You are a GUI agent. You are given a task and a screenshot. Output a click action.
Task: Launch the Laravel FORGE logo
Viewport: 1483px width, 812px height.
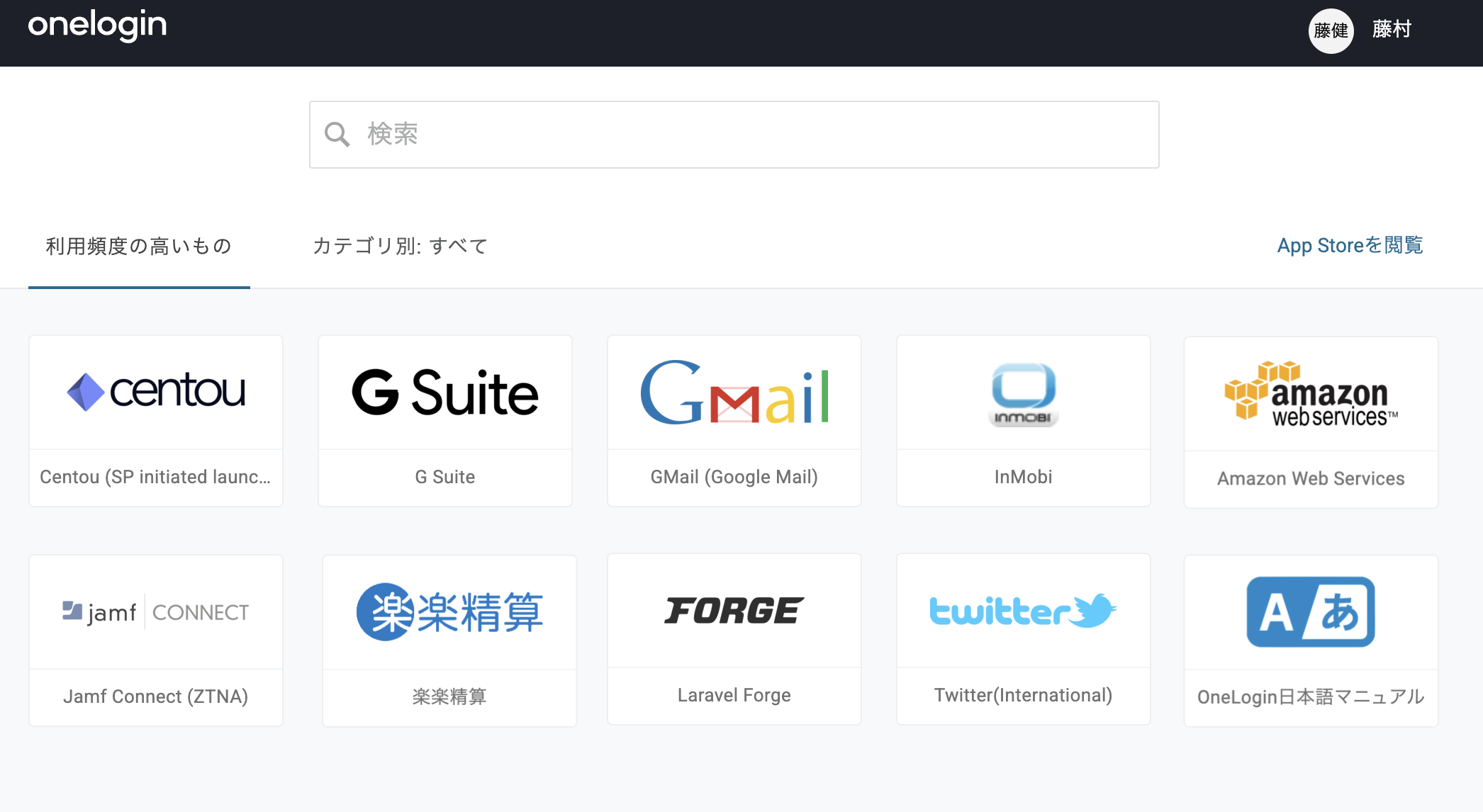click(734, 610)
